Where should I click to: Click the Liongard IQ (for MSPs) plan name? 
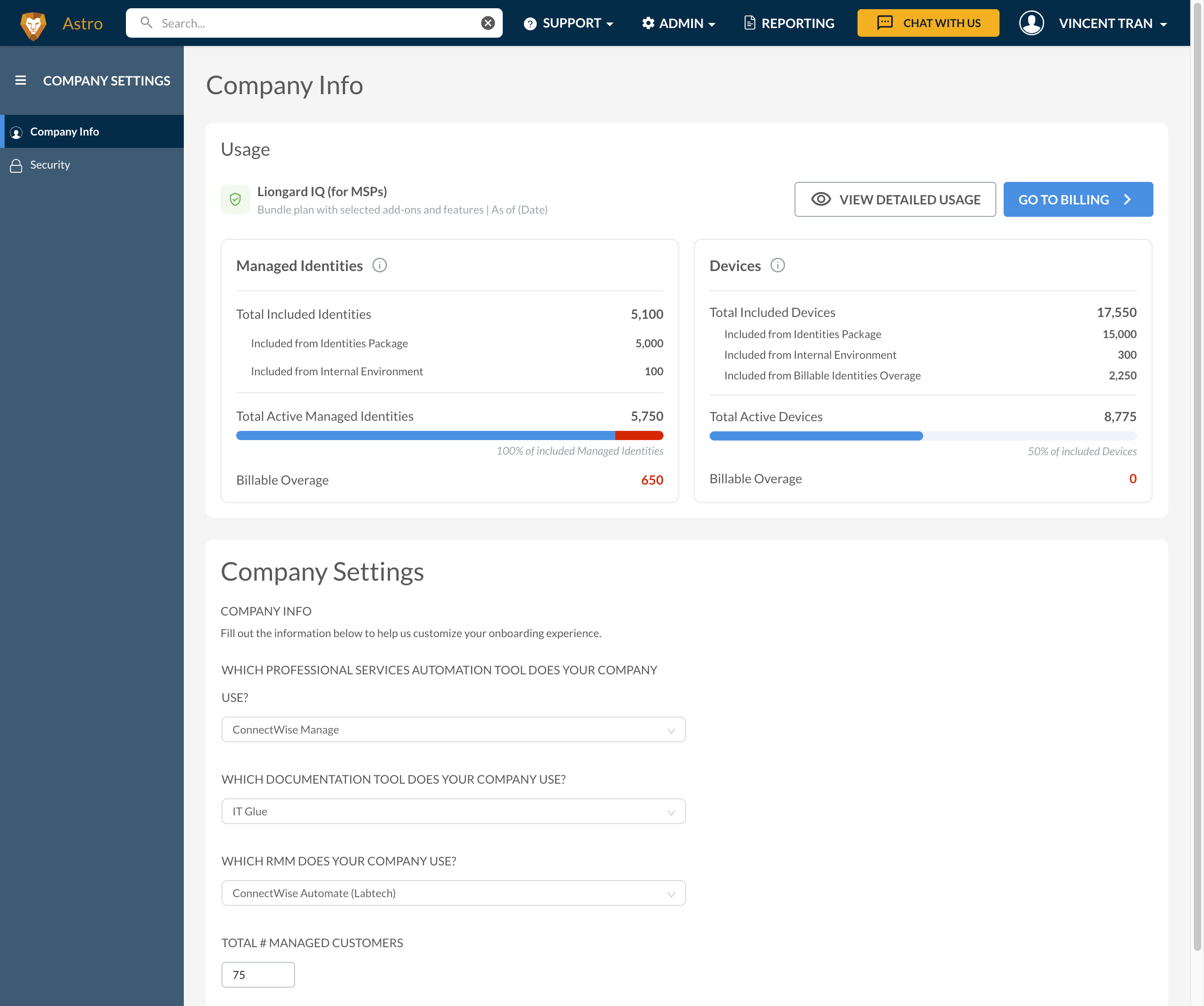(322, 192)
